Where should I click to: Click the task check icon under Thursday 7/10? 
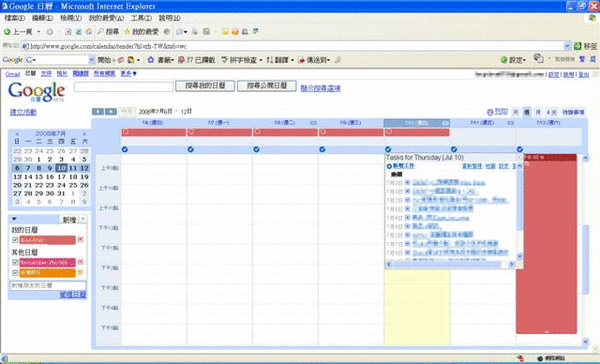[x=388, y=149]
